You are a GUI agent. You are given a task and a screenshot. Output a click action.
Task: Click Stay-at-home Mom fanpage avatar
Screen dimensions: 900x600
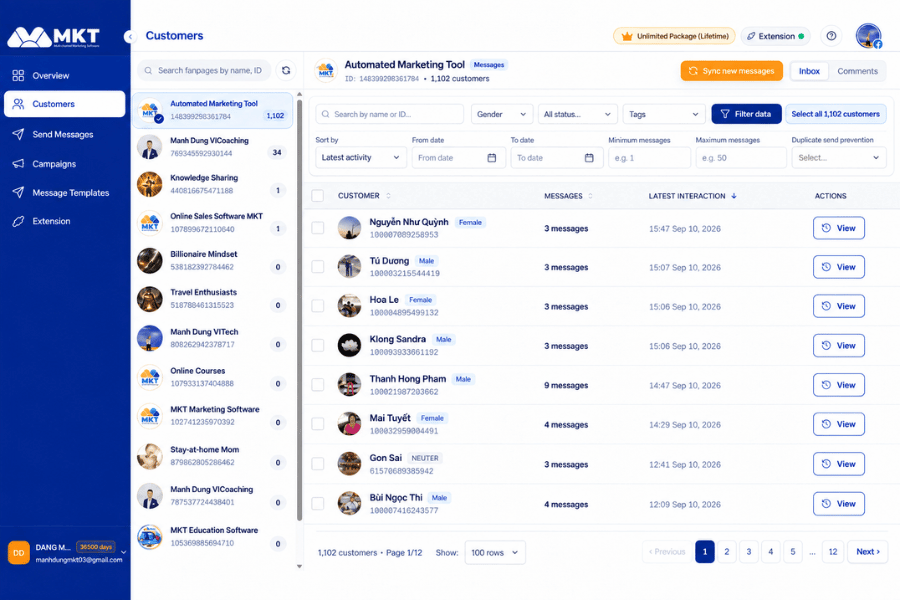(x=150, y=456)
